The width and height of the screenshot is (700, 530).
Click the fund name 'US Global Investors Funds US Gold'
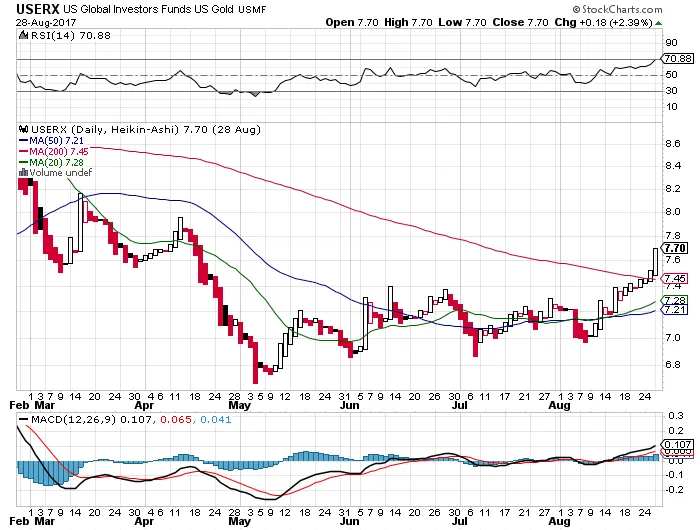148,9
